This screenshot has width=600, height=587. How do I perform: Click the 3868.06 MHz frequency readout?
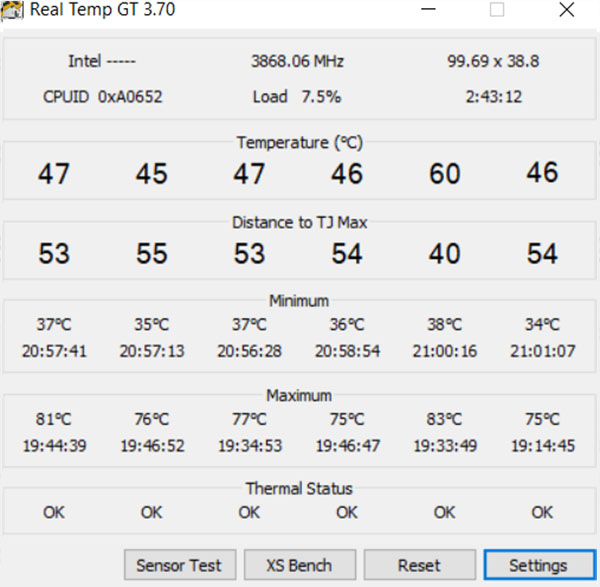tap(297, 61)
